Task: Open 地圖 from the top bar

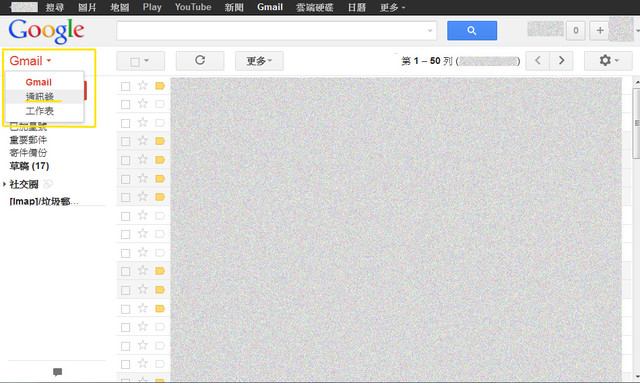Action: 120,7
